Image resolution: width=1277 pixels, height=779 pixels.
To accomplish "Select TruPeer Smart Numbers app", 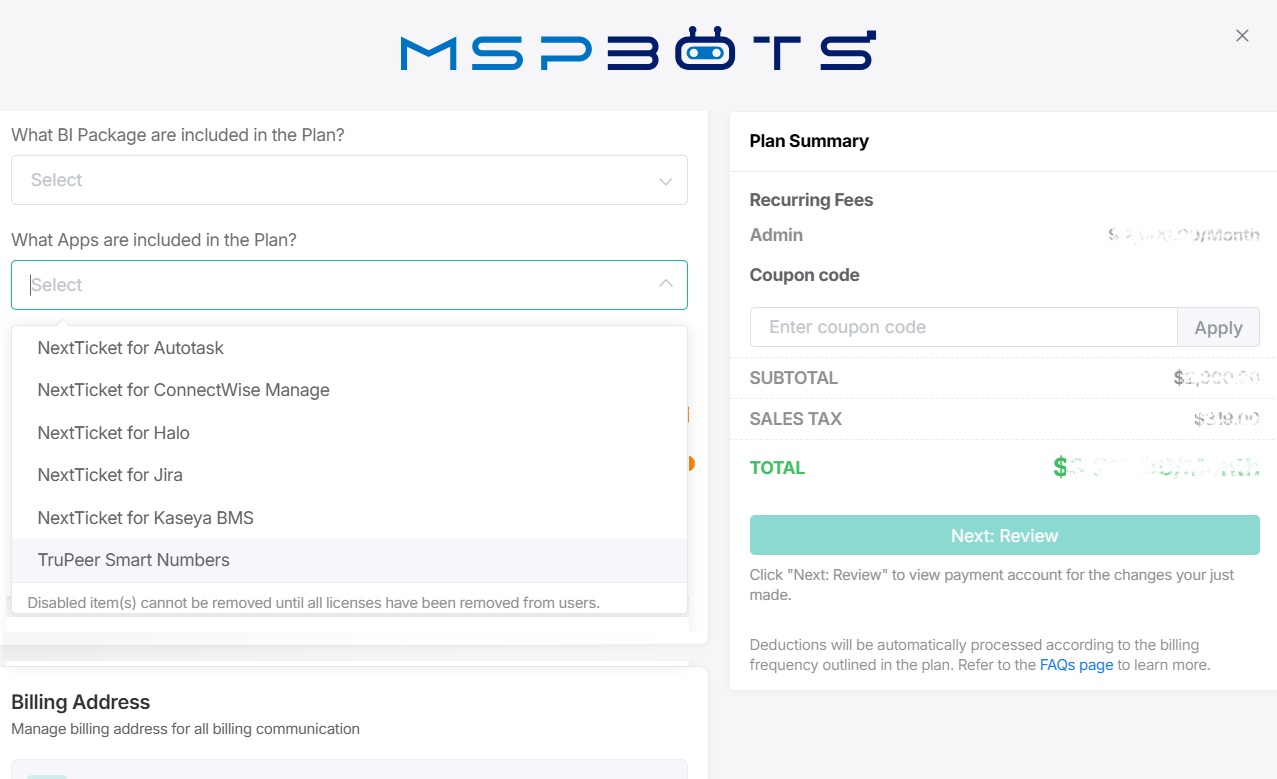I will (x=133, y=560).
